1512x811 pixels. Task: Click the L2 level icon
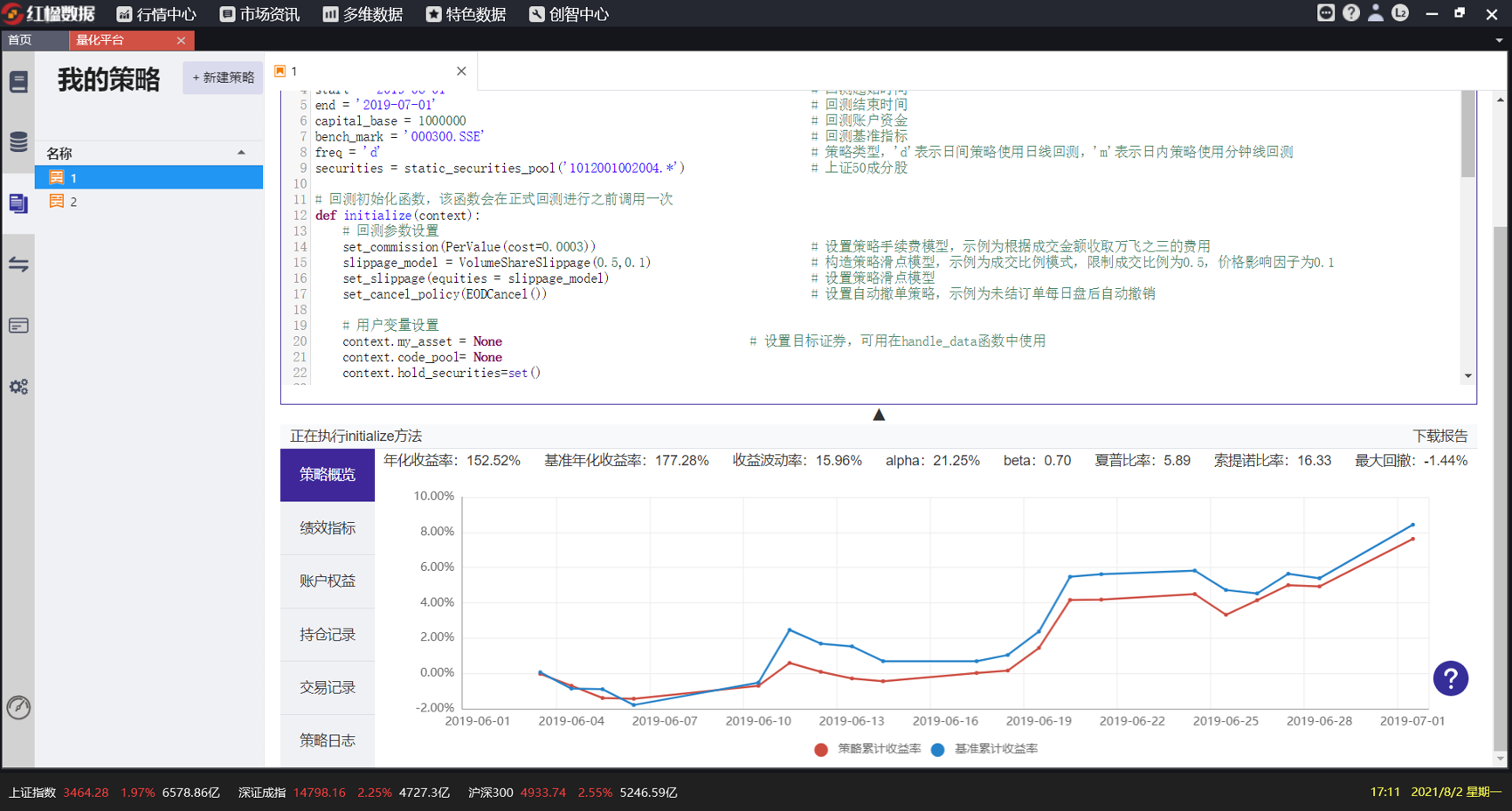pos(1400,13)
